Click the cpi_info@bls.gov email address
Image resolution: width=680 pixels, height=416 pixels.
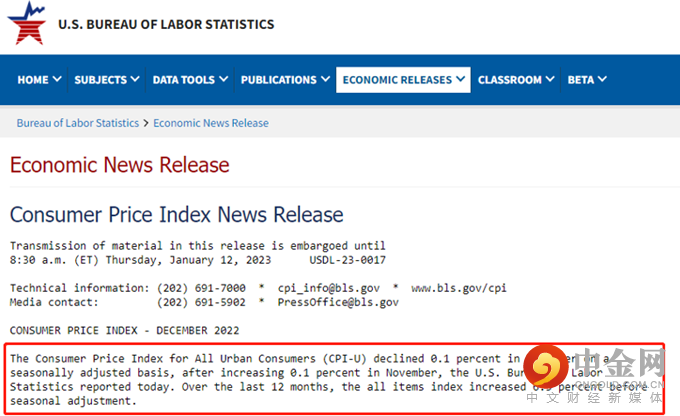click(x=329, y=288)
